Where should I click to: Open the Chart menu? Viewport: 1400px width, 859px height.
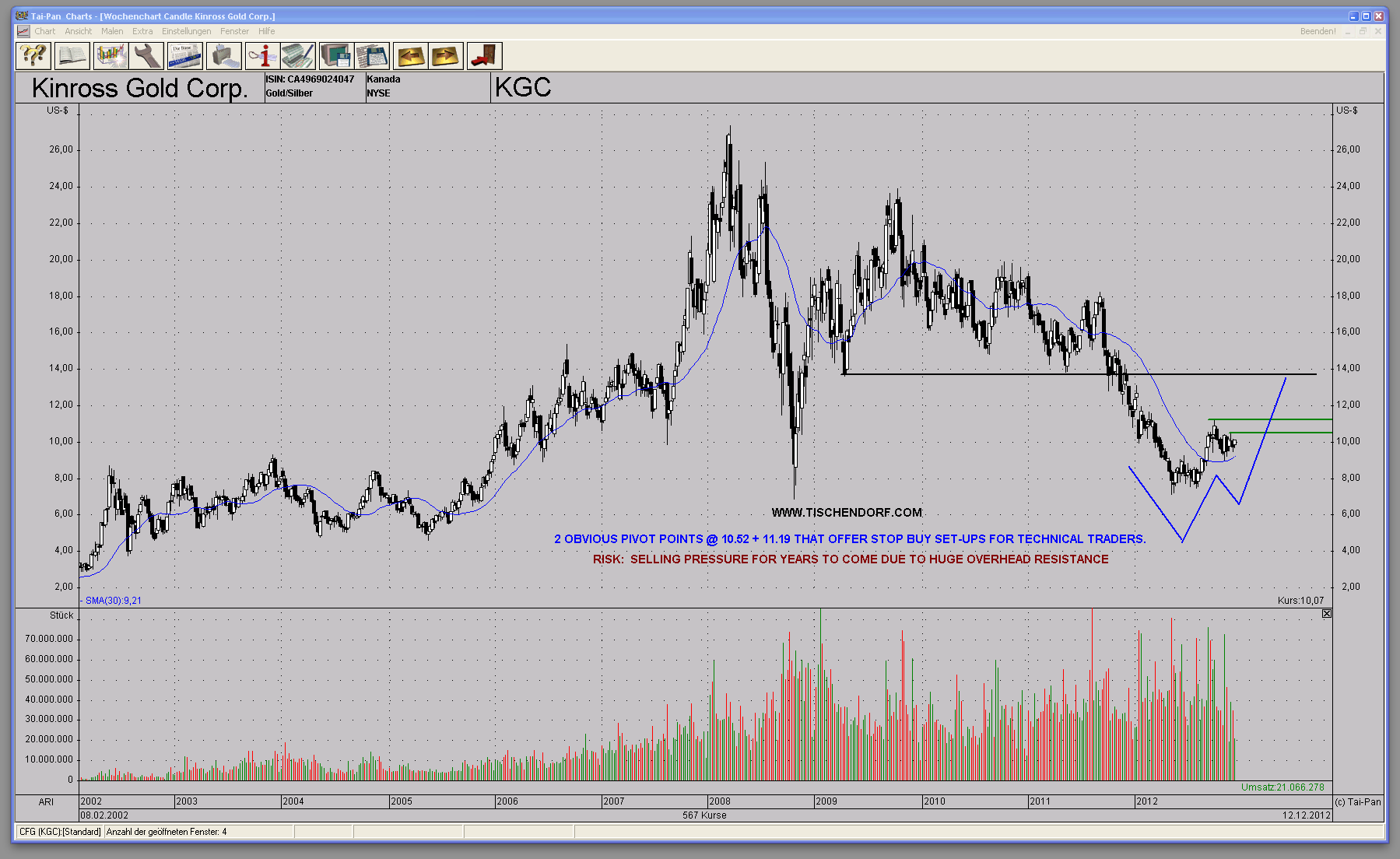(x=44, y=31)
